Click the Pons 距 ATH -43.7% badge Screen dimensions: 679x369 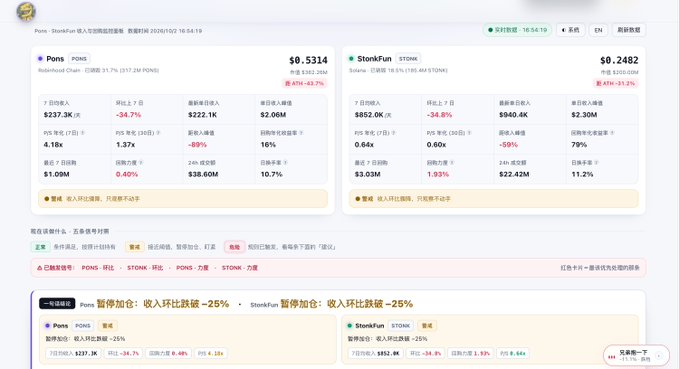point(304,83)
